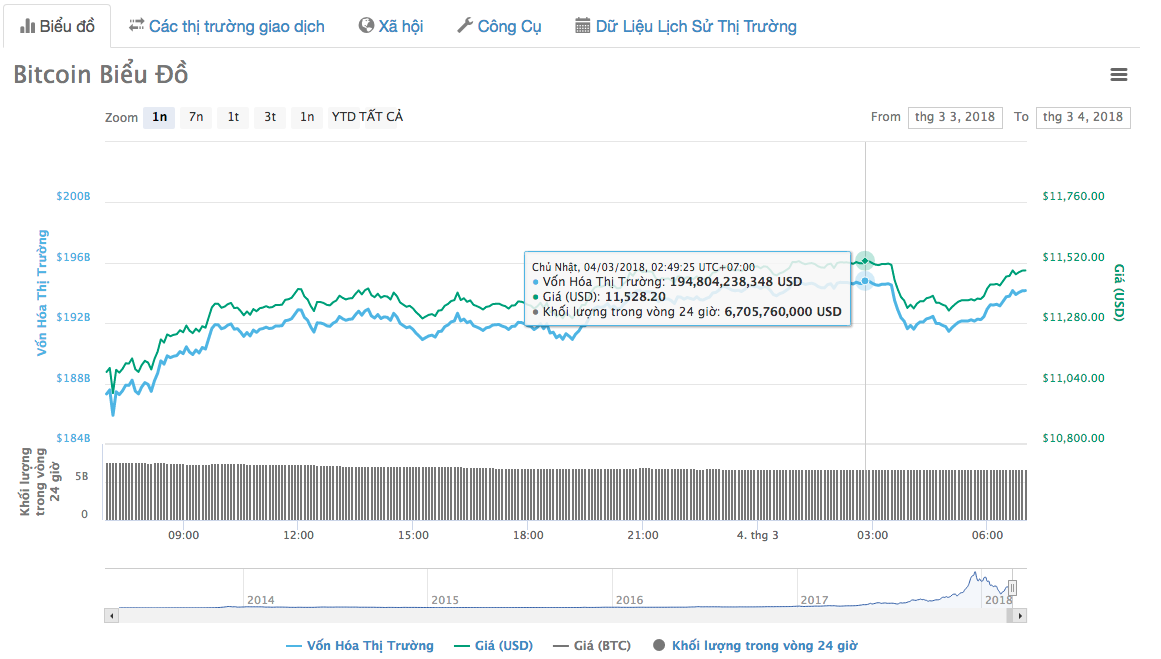Click the 2016 area in navigator timeline
The height and width of the screenshot is (659, 1161).
(629, 600)
